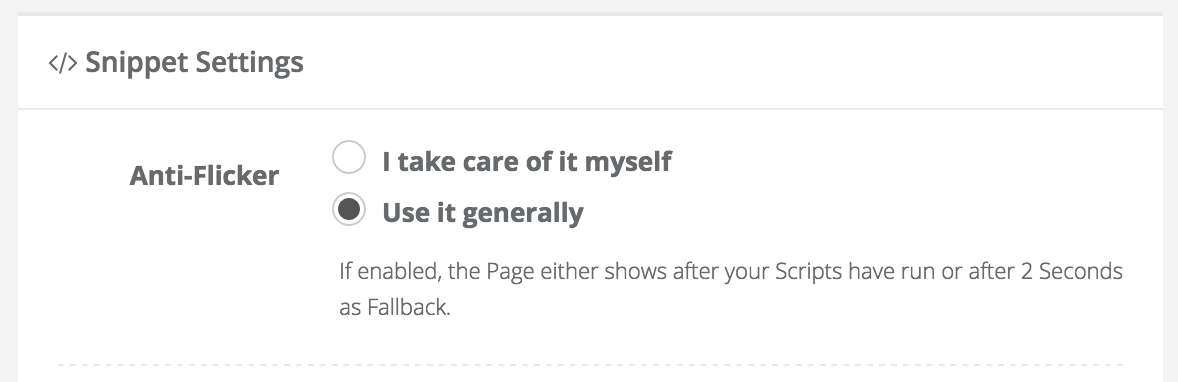Image resolution: width=1178 pixels, height=382 pixels.
Task: Disable anti-flicker via the empty radio circle
Action: pyautogui.click(x=349, y=159)
